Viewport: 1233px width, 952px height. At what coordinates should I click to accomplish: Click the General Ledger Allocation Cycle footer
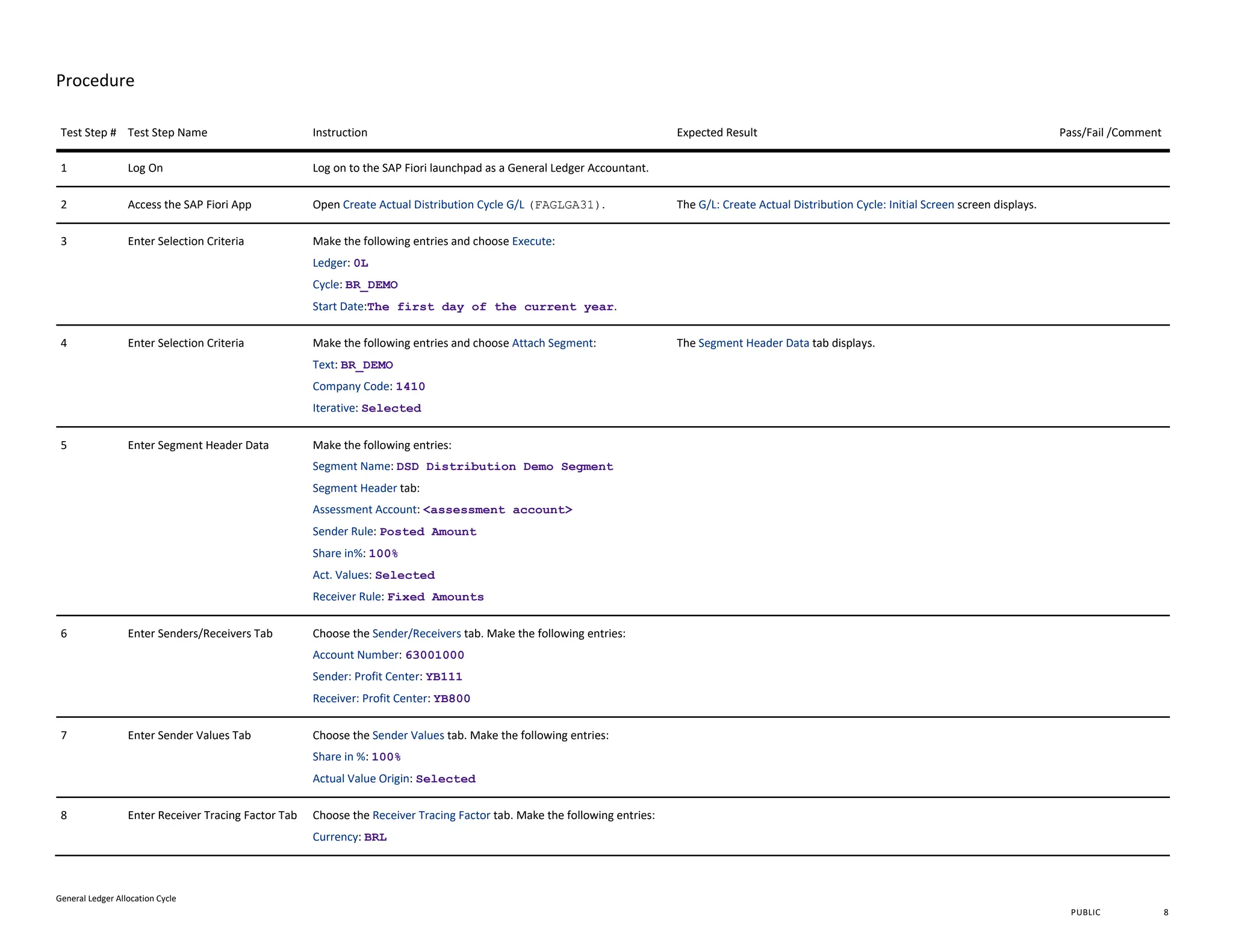point(116,898)
